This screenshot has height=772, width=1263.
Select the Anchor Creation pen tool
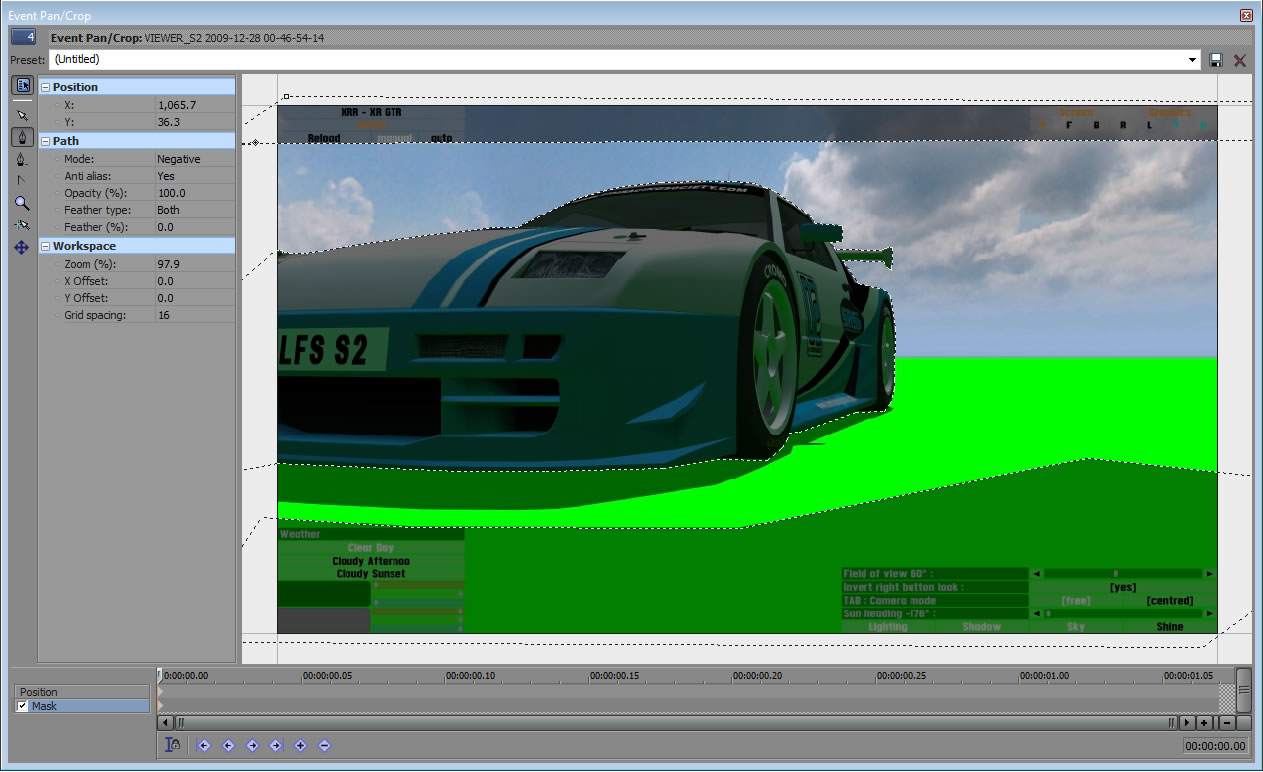click(21, 136)
